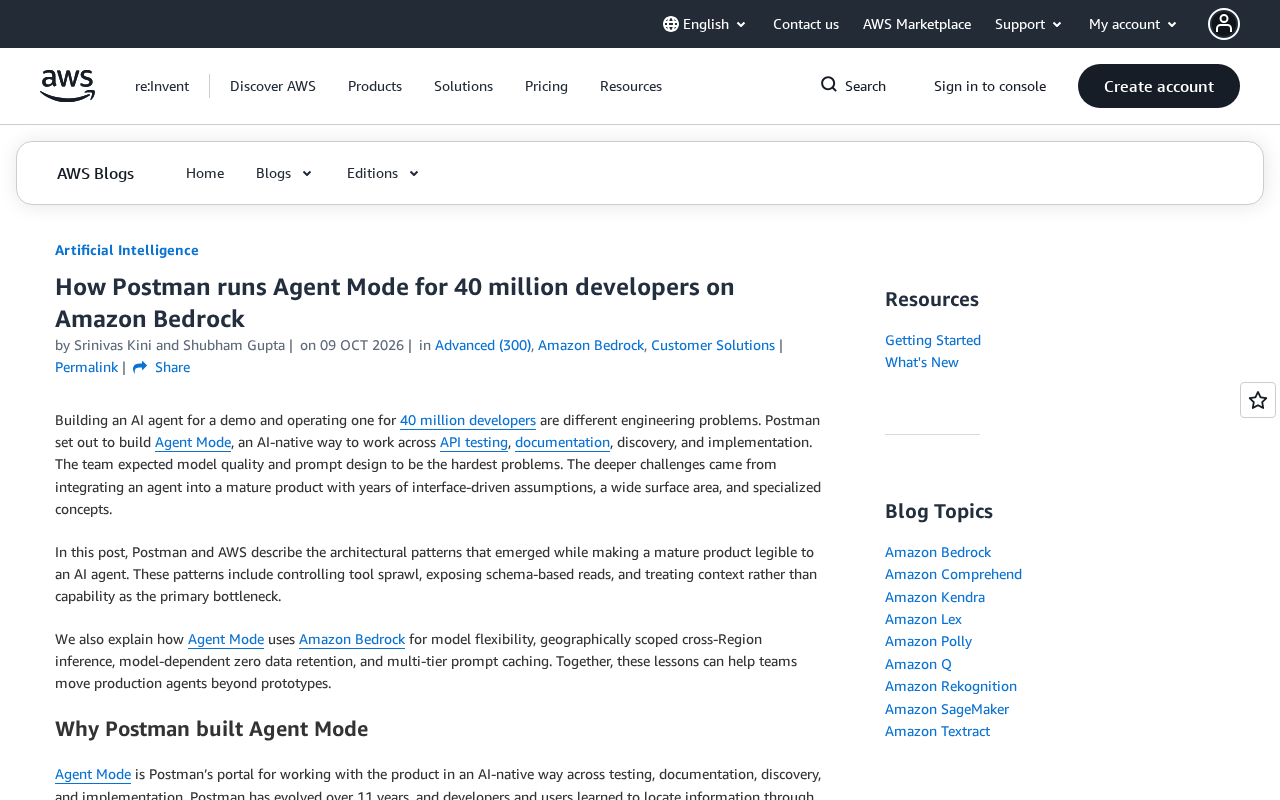
Task: Open Amazon Q blog topic
Action: (918, 664)
